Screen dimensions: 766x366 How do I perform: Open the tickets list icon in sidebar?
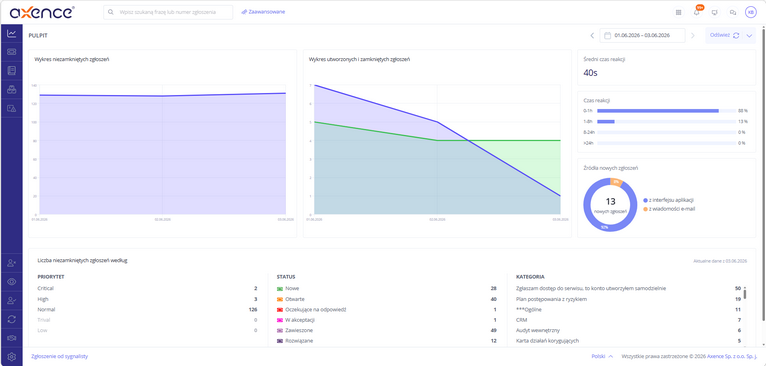point(12,52)
